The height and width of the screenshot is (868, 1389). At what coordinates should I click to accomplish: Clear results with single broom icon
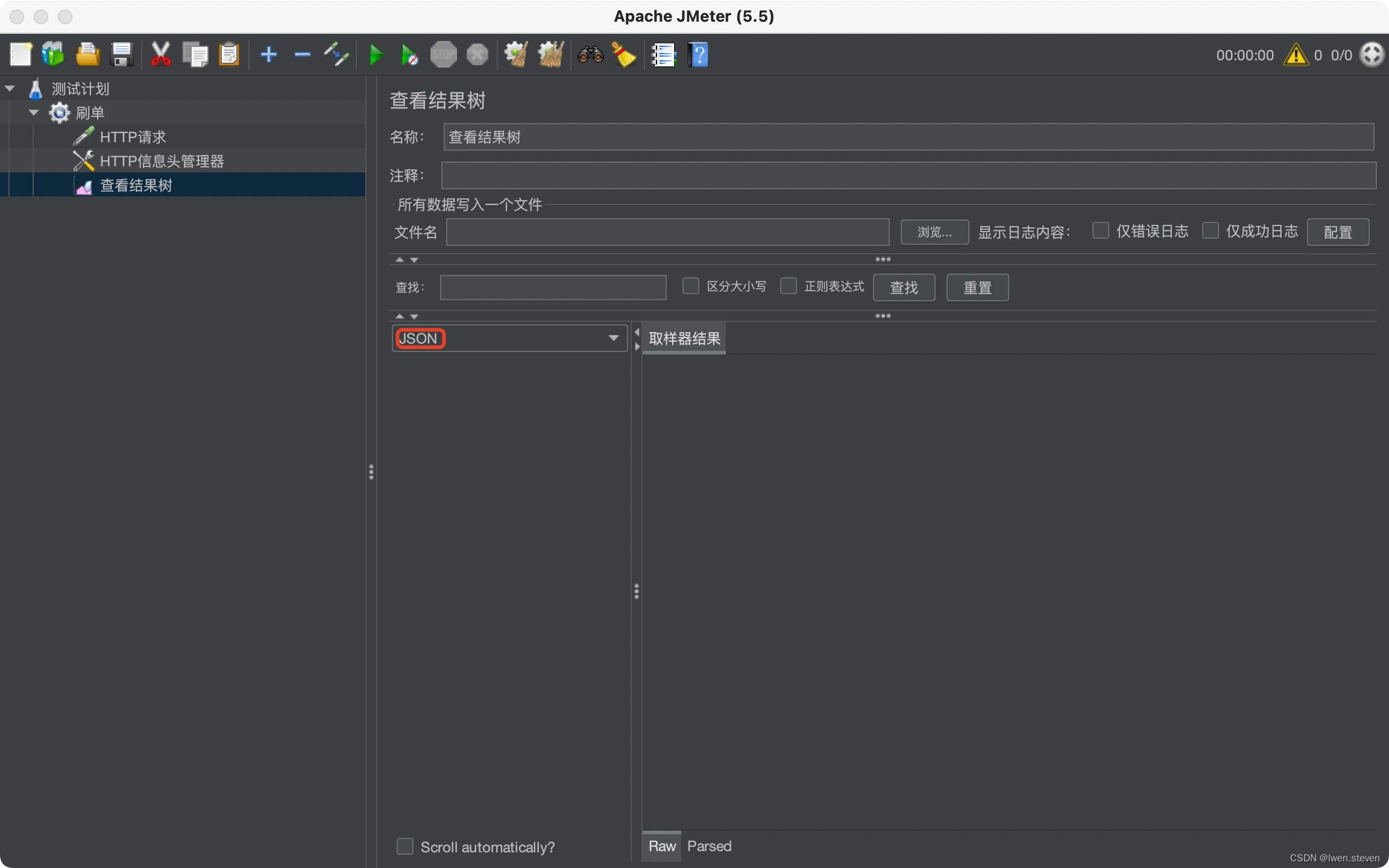[516, 55]
